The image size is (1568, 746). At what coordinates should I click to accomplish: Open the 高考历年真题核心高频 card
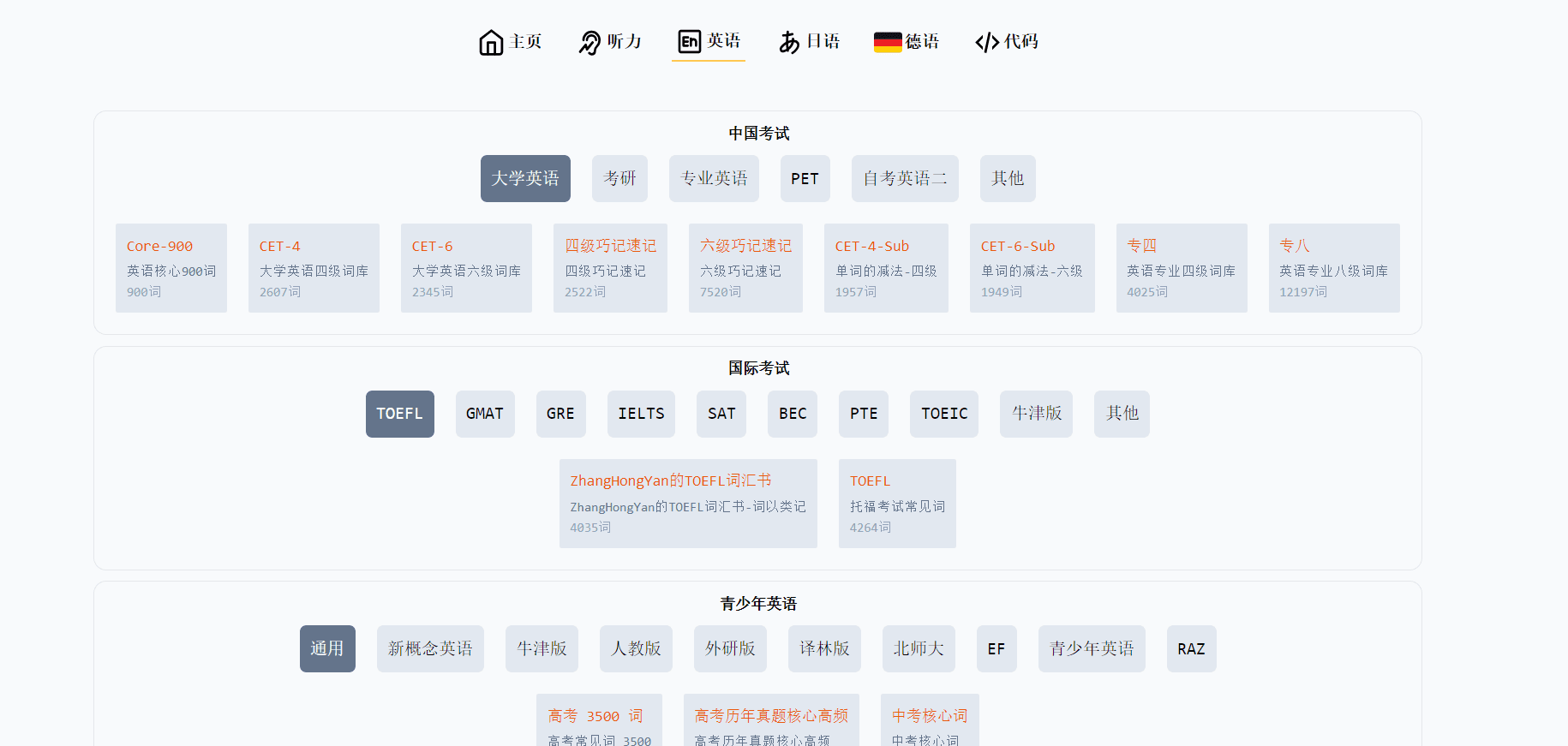[x=771, y=720]
